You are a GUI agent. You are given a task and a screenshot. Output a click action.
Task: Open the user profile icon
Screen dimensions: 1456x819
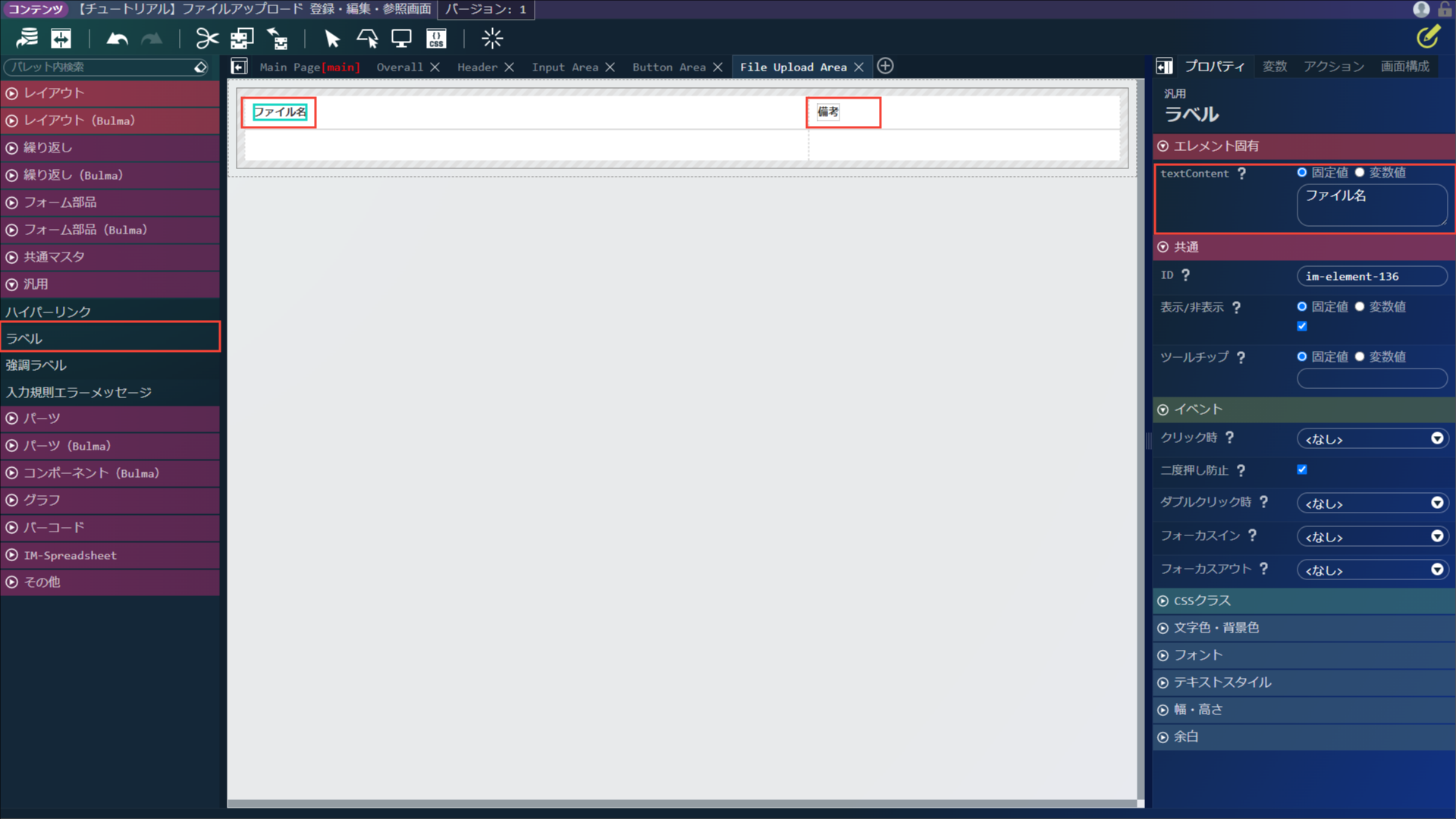point(1421,9)
